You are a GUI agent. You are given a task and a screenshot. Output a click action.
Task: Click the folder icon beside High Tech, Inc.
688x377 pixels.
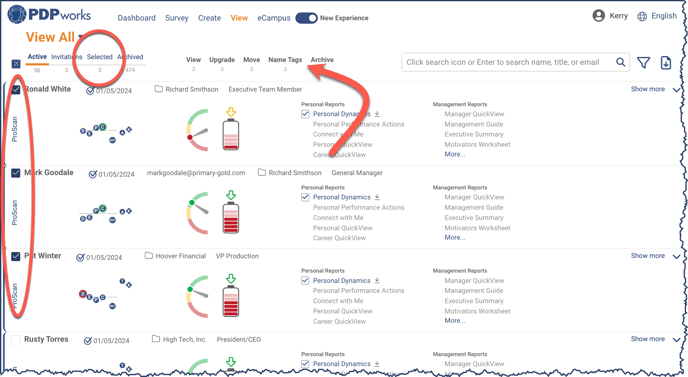[156, 339]
